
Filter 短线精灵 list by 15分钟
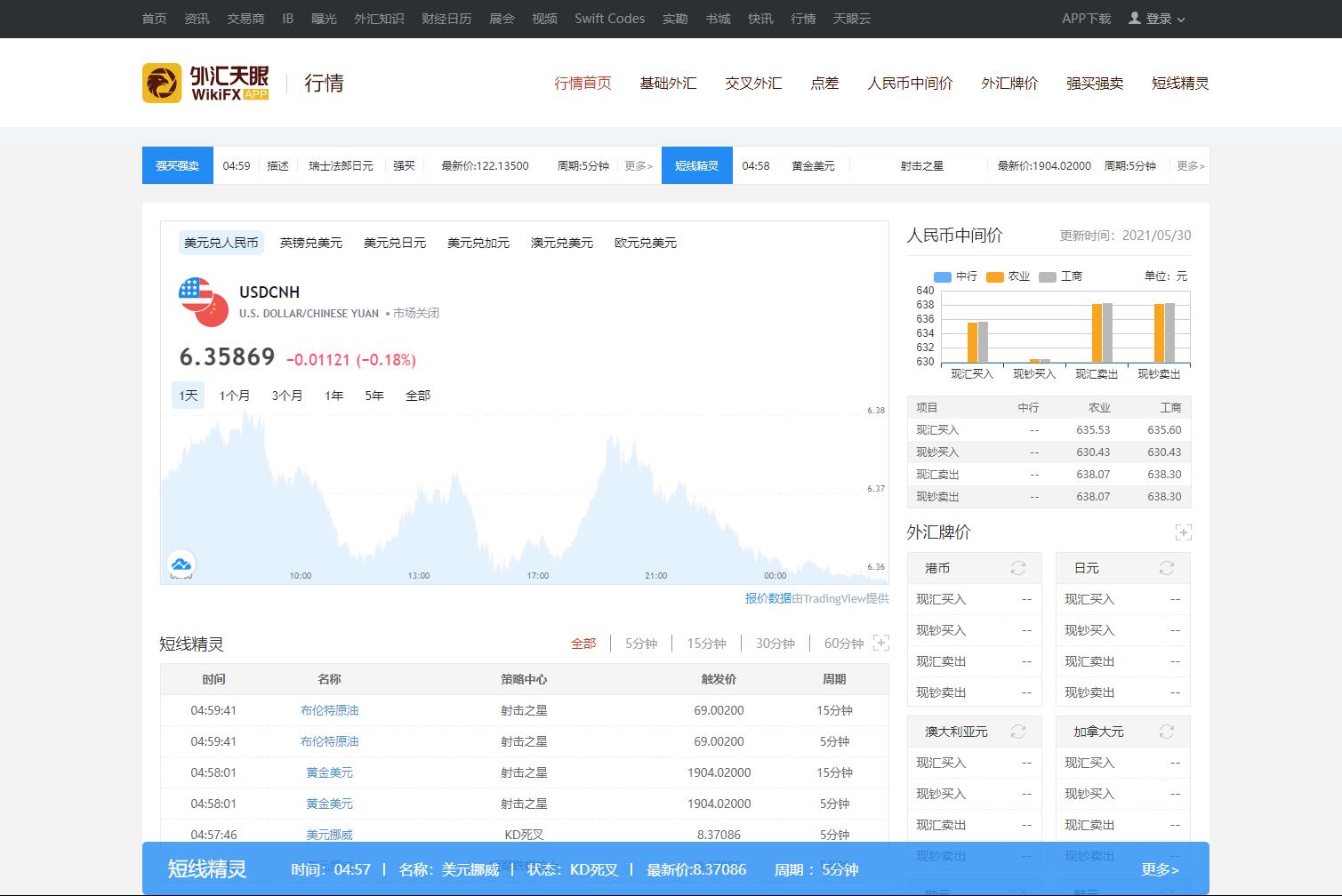(706, 644)
